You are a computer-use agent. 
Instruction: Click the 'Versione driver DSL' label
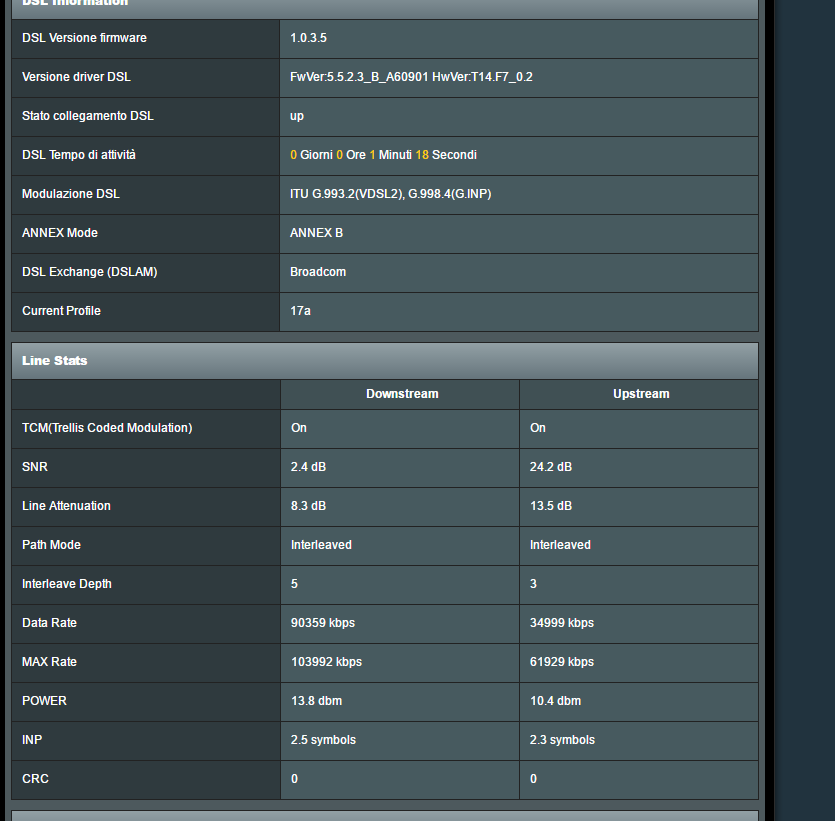click(x=76, y=77)
